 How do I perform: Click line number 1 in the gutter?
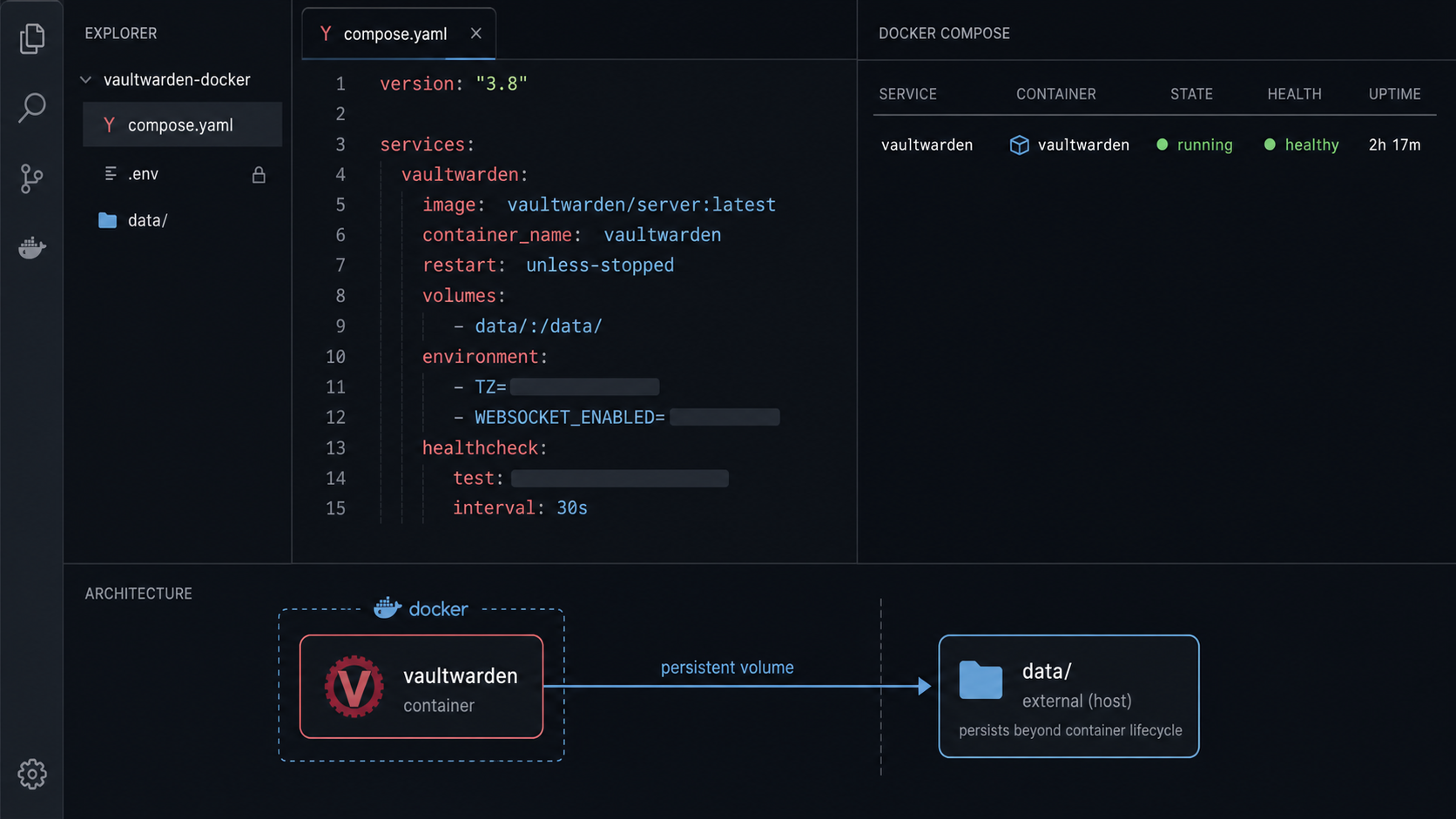click(x=340, y=84)
